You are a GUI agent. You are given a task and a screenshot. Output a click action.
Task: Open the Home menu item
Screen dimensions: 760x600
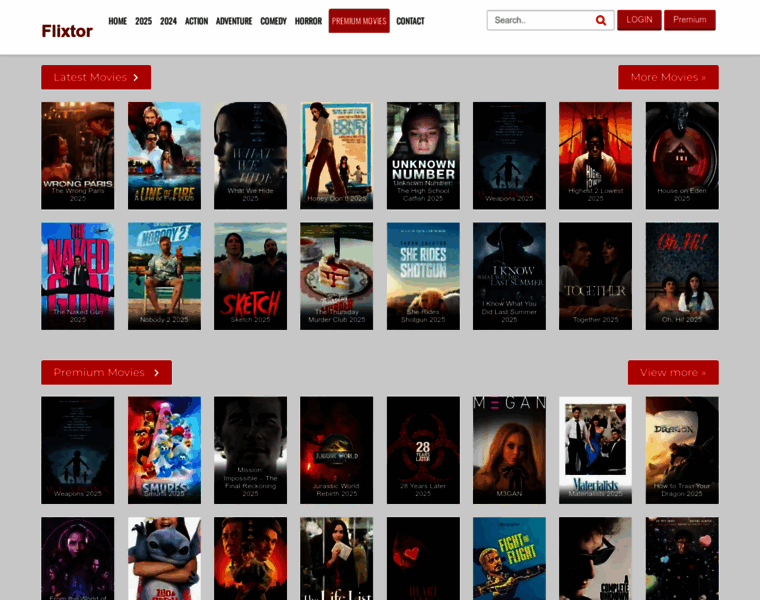[117, 21]
